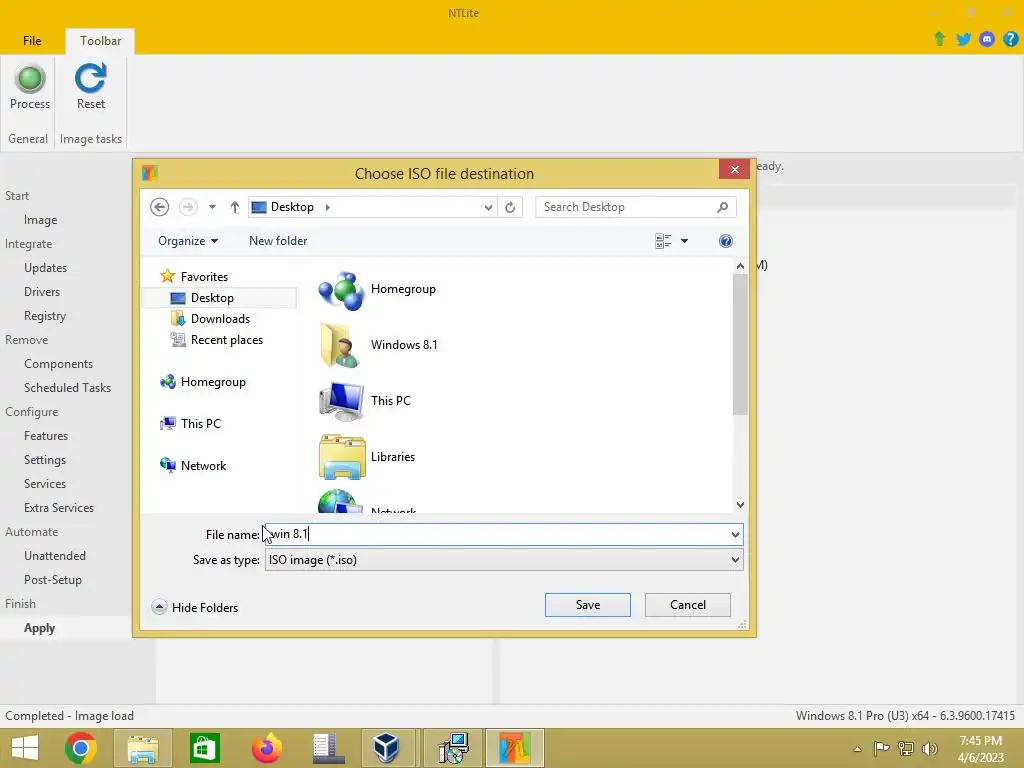Open the Discord link icon in NTLite
The height and width of the screenshot is (768, 1024).
987,39
